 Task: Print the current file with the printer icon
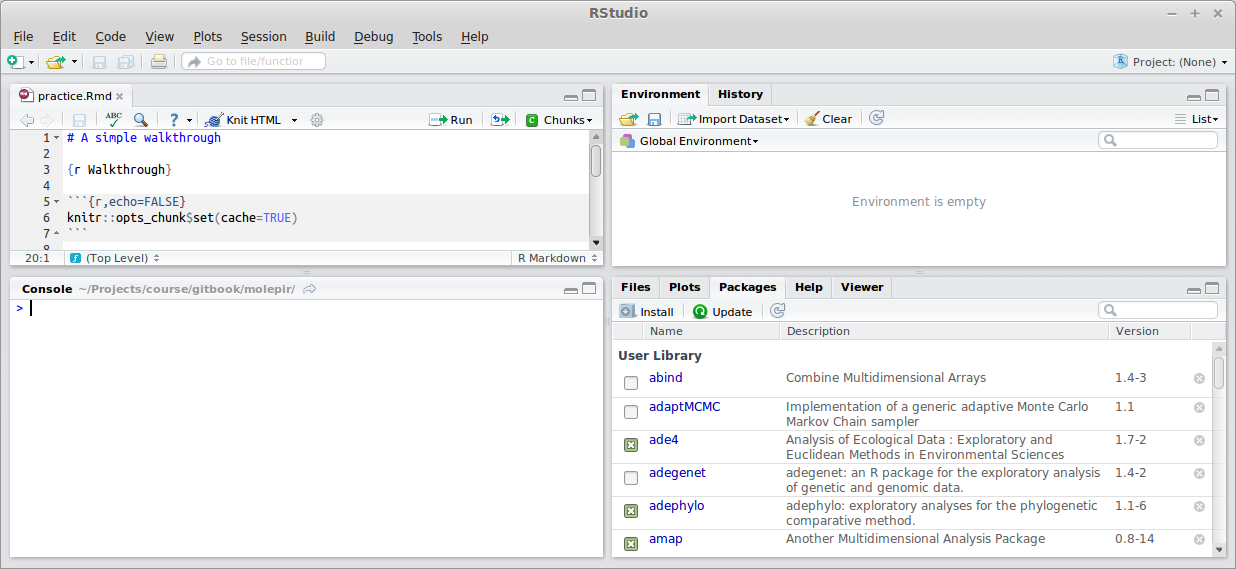158,62
